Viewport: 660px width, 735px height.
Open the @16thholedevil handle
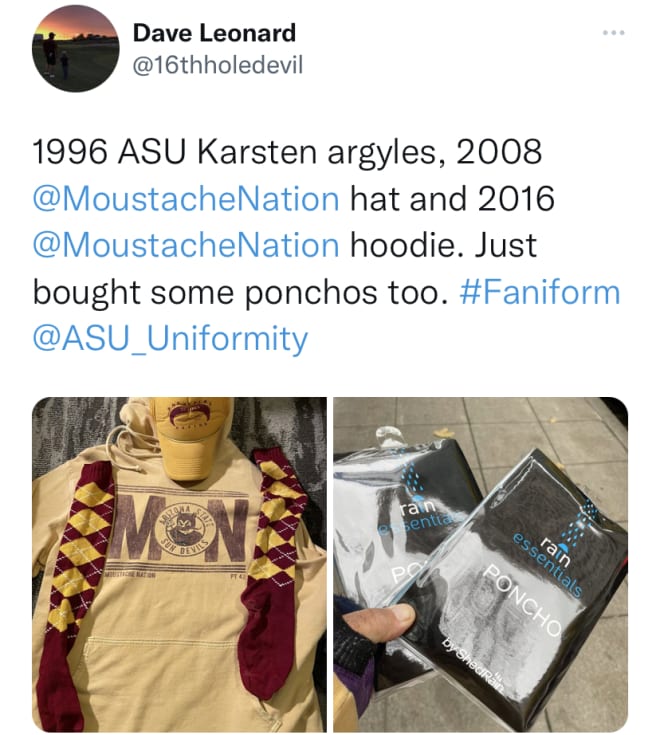(218, 65)
